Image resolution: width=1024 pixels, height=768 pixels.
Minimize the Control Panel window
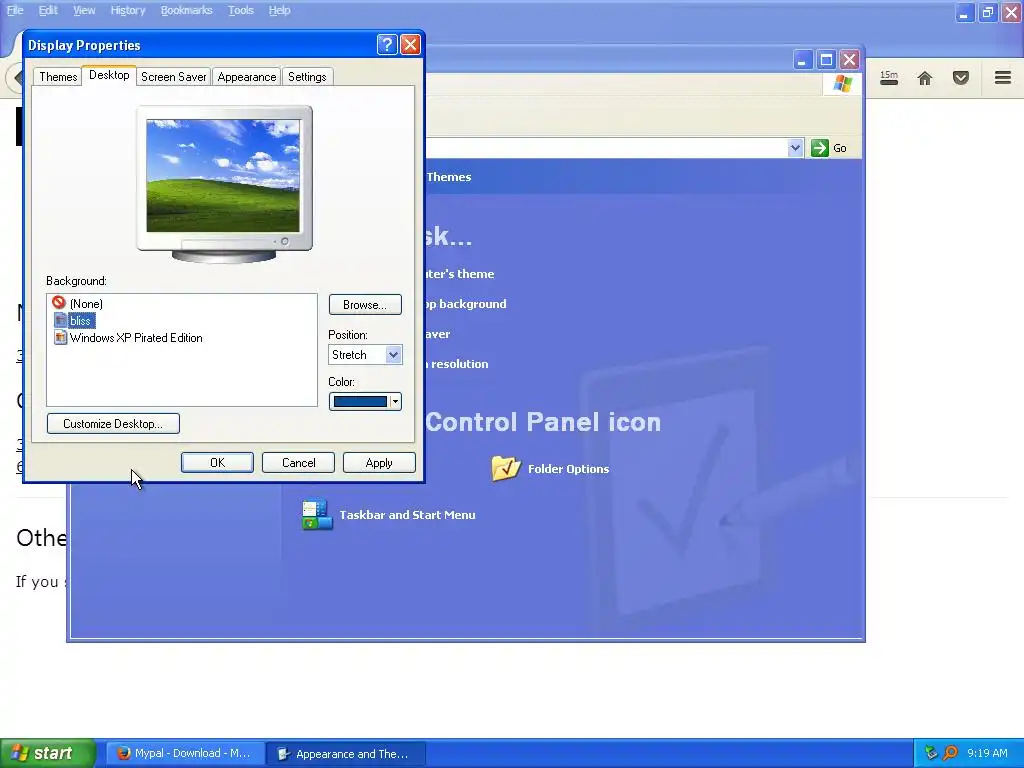(x=803, y=60)
